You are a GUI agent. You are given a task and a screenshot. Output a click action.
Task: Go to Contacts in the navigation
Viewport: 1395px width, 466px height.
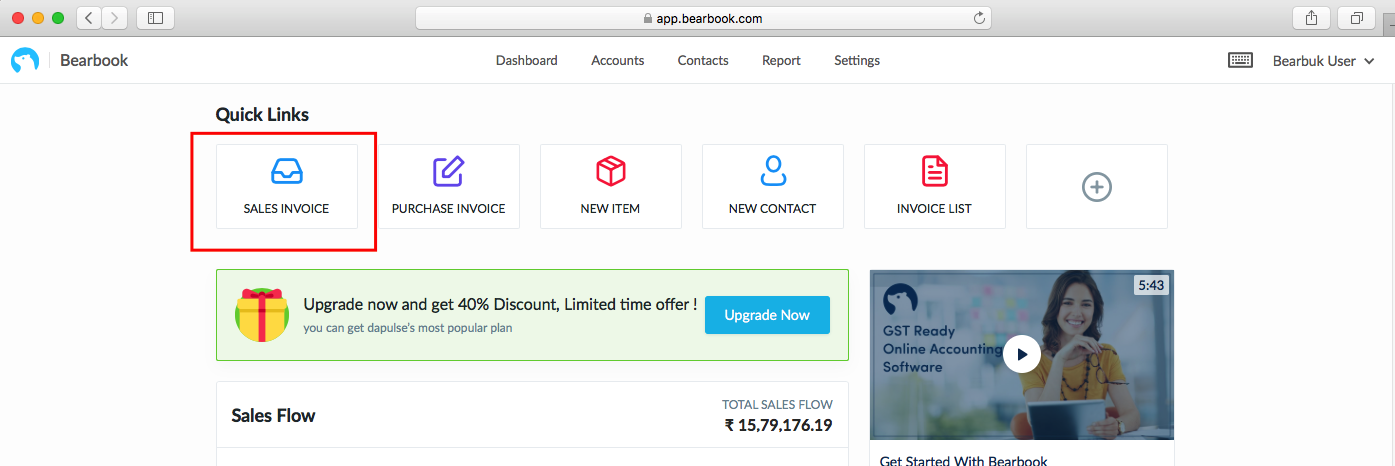(x=703, y=61)
